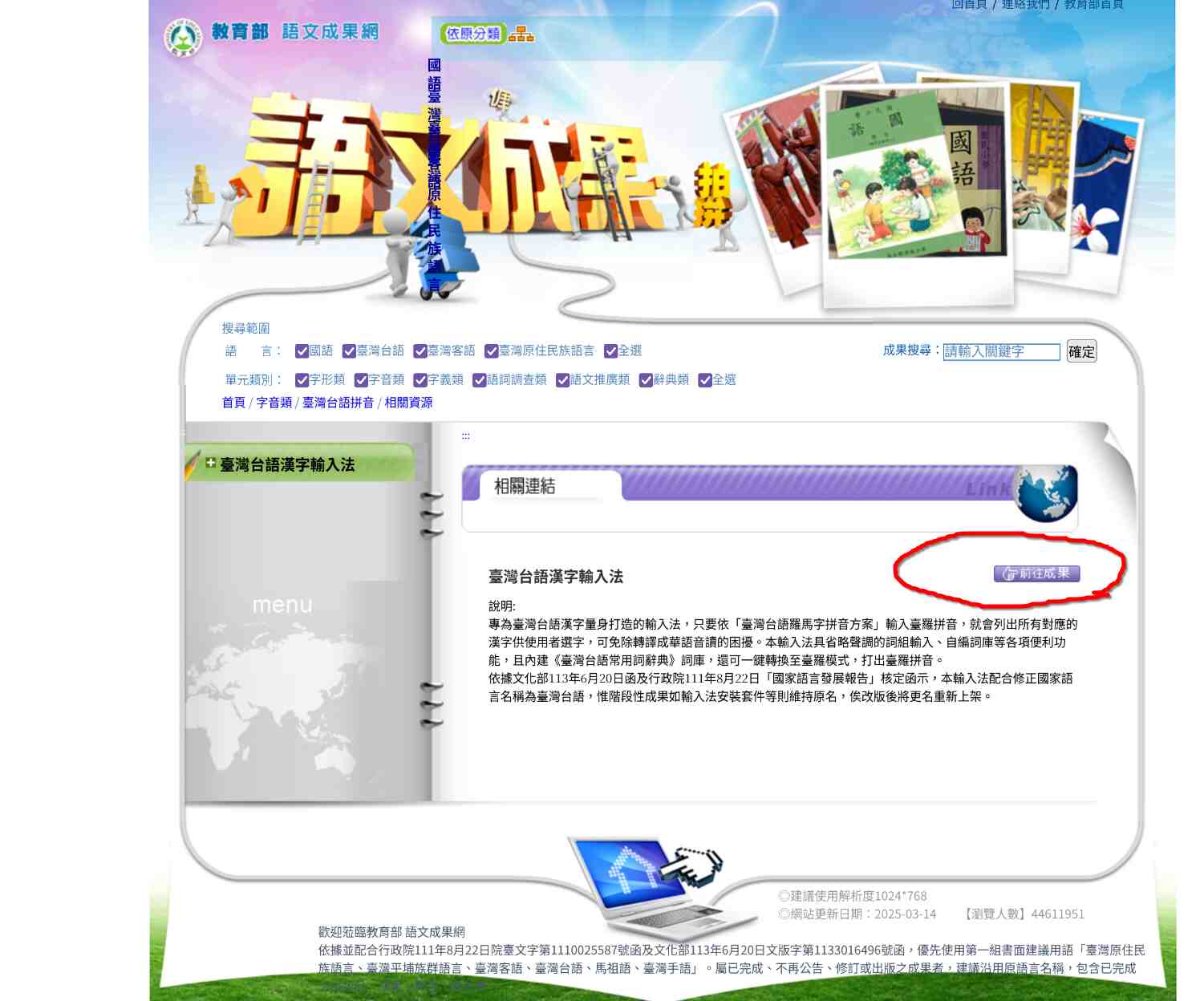Click 教育部 語文成果網 site title

[x=295, y=32]
